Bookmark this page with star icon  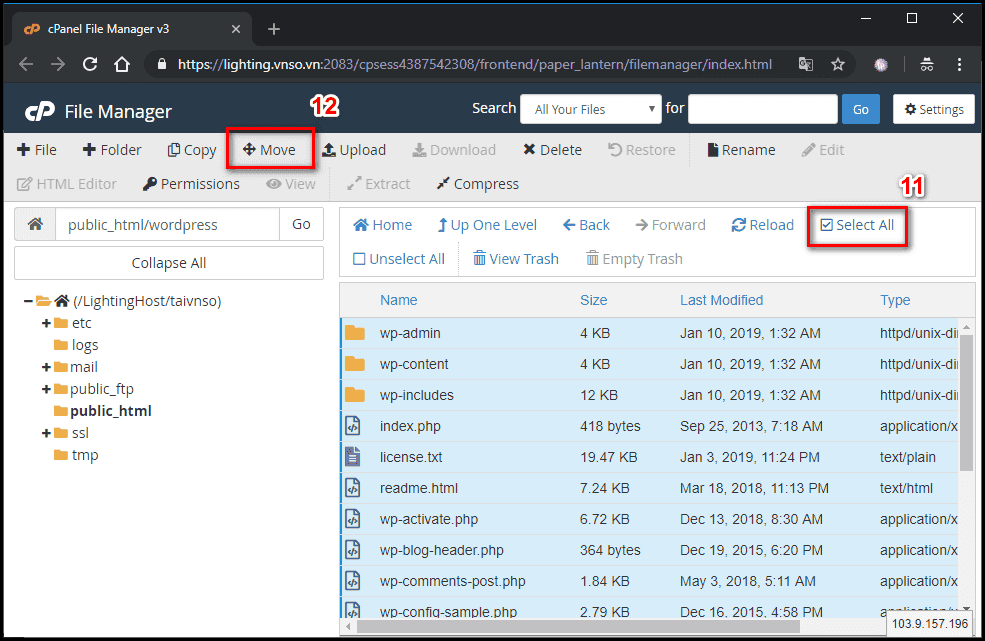tap(838, 64)
